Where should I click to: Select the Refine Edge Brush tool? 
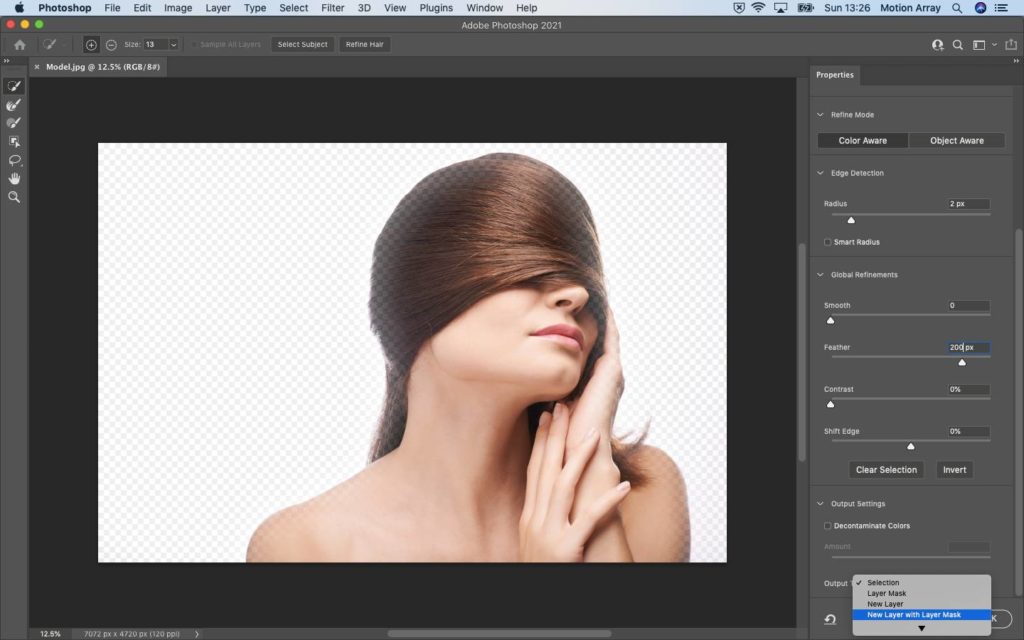point(14,104)
